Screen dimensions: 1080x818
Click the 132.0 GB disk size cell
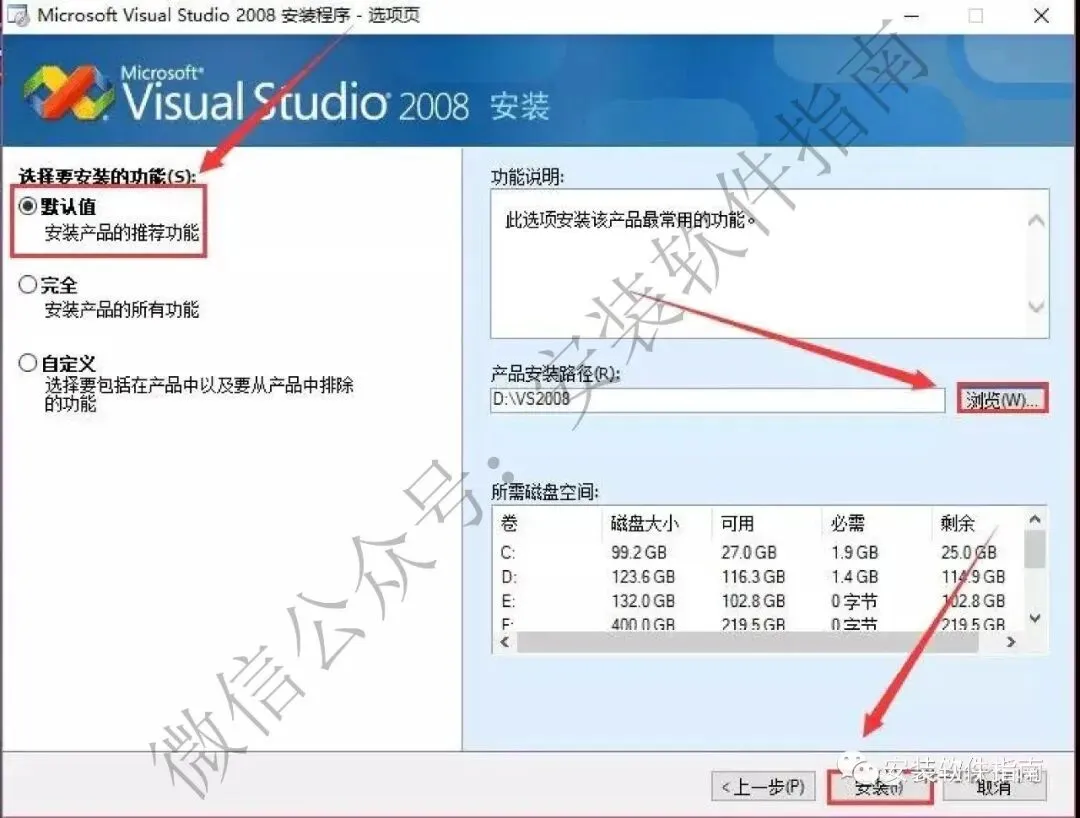click(x=643, y=600)
